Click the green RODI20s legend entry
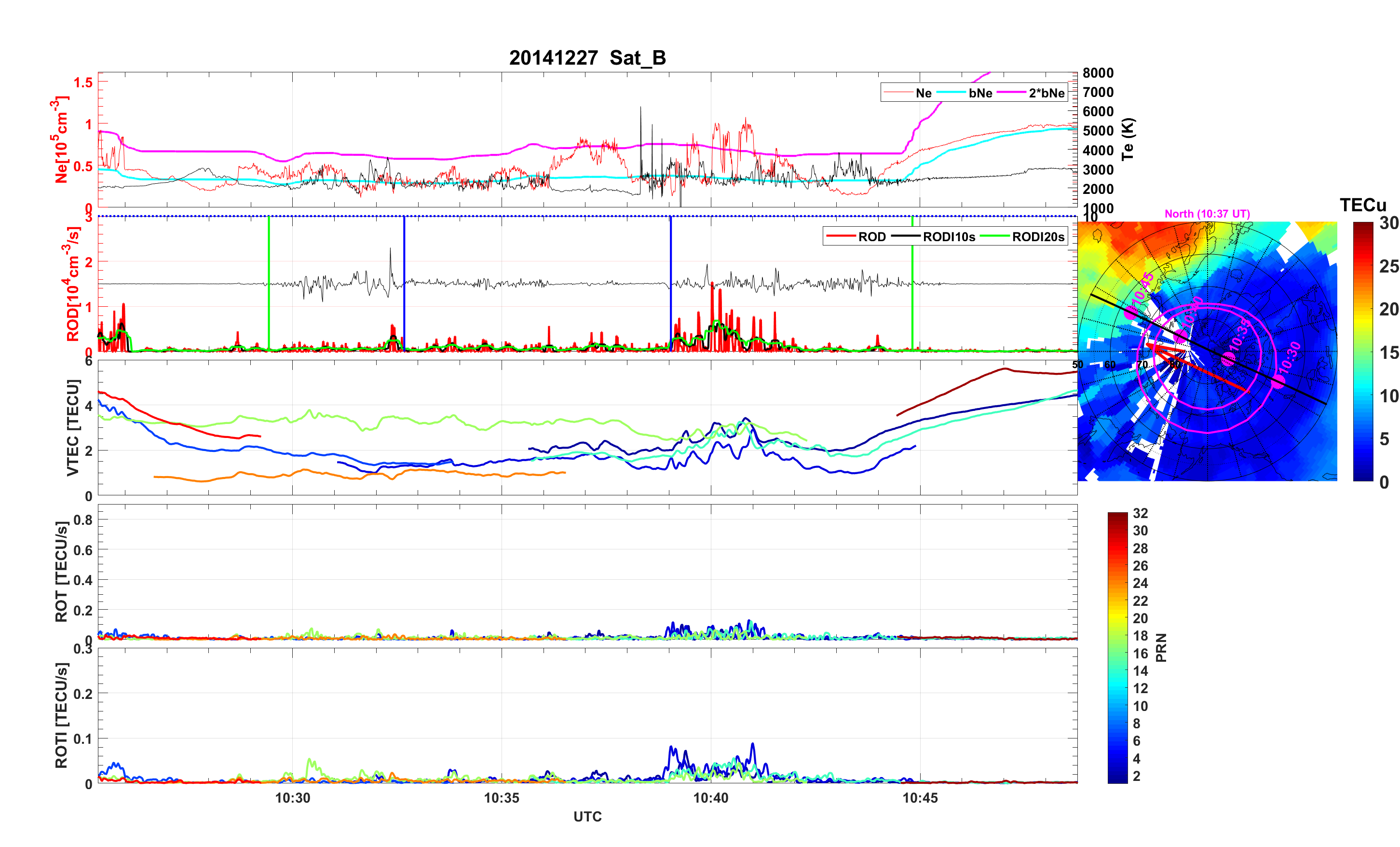The image size is (1400, 847). click(1023, 236)
